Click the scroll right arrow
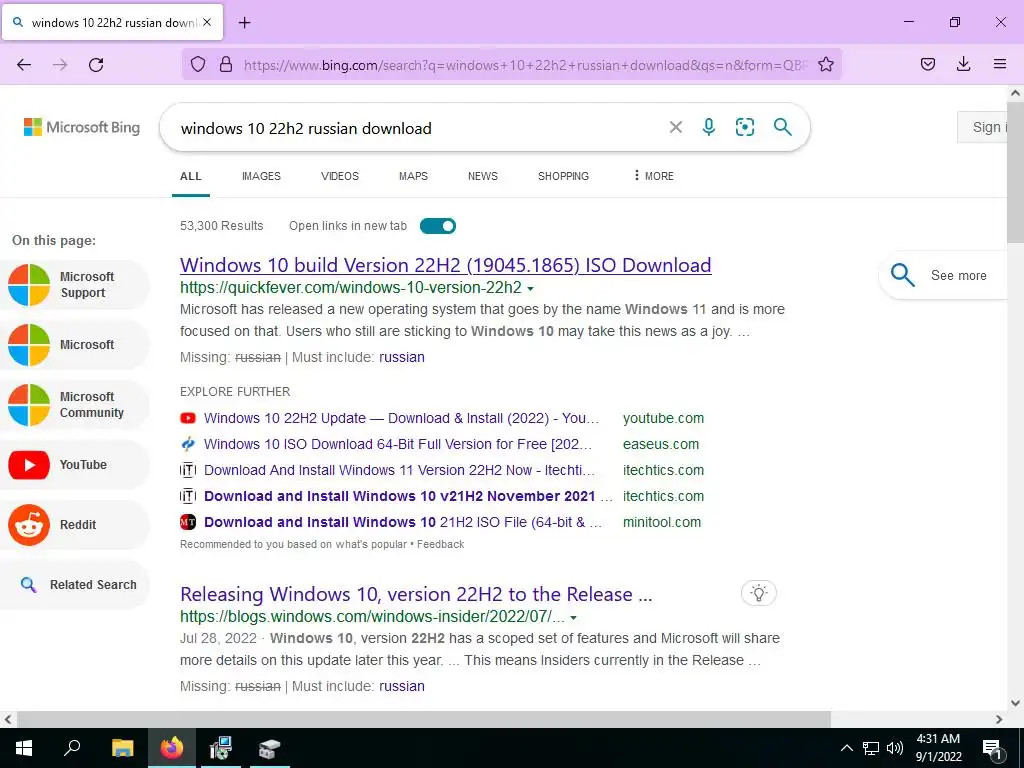The width and height of the screenshot is (1024, 768). click(999, 719)
